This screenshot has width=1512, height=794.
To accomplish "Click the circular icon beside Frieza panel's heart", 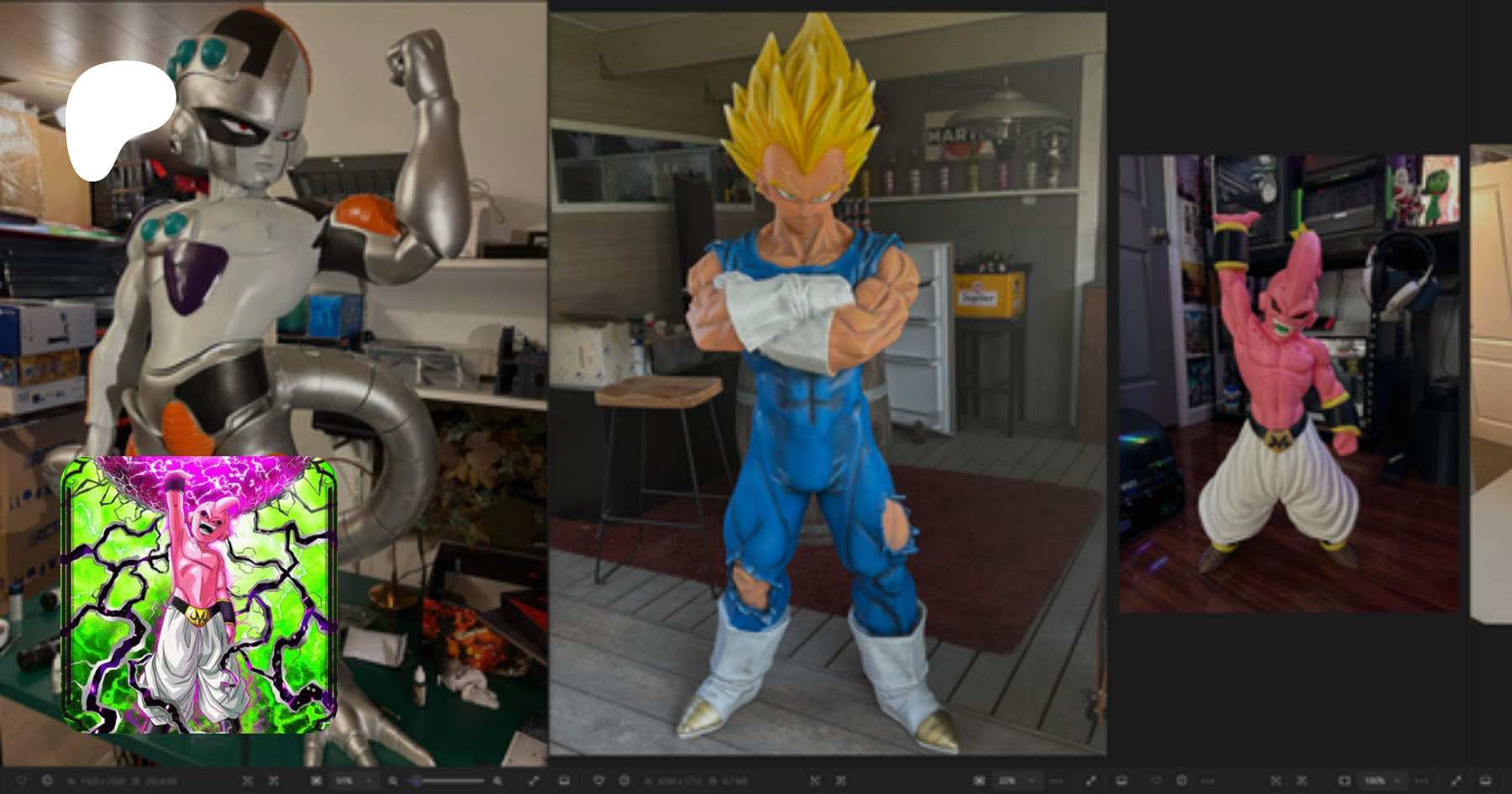I will [47, 781].
